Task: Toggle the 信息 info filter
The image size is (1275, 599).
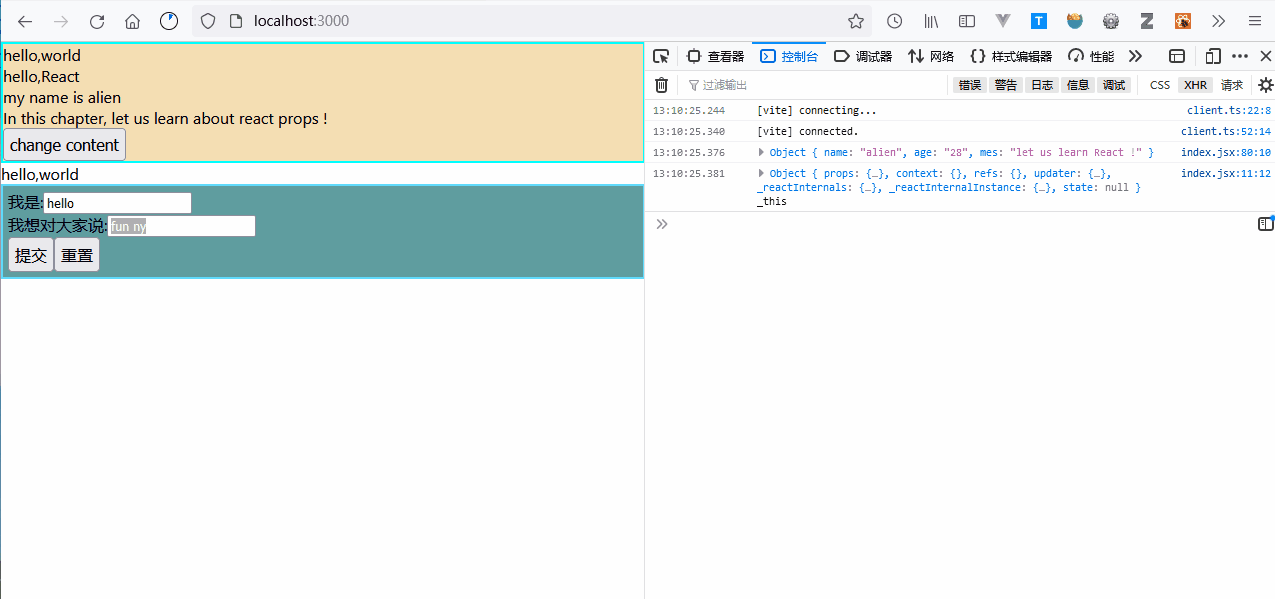Action: pos(1078,85)
